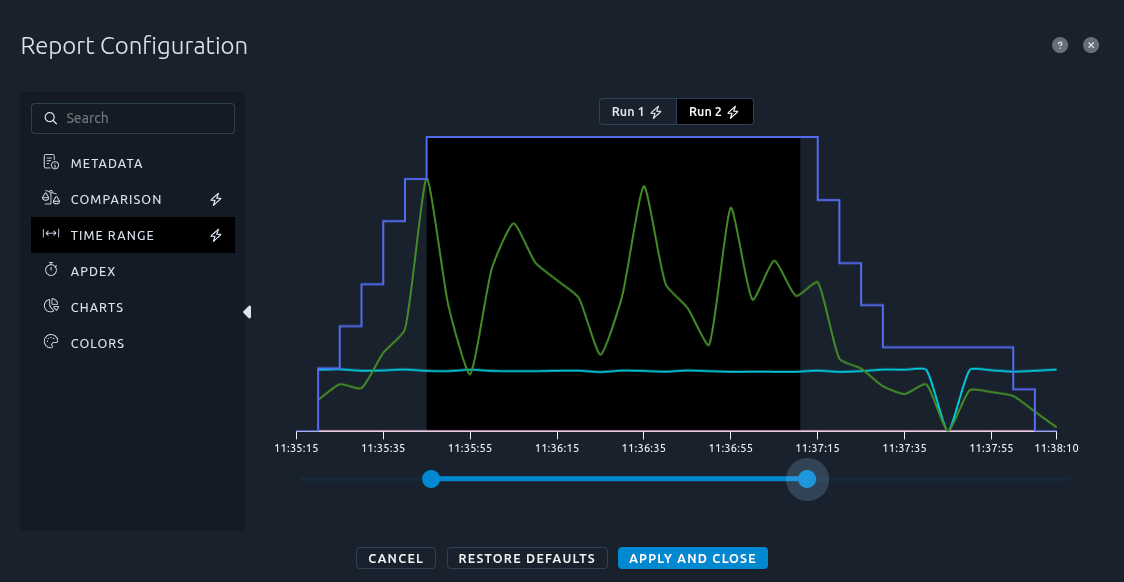Click the Time Range arrows icon
Viewport: 1124px width, 582px height.
click(51, 234)
